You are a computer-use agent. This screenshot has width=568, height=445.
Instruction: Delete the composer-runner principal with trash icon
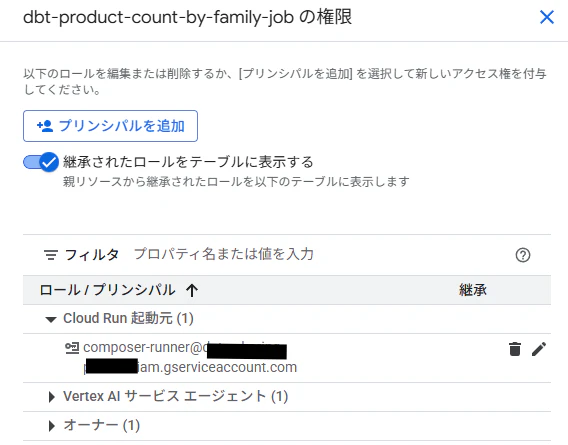coord(515,349)
